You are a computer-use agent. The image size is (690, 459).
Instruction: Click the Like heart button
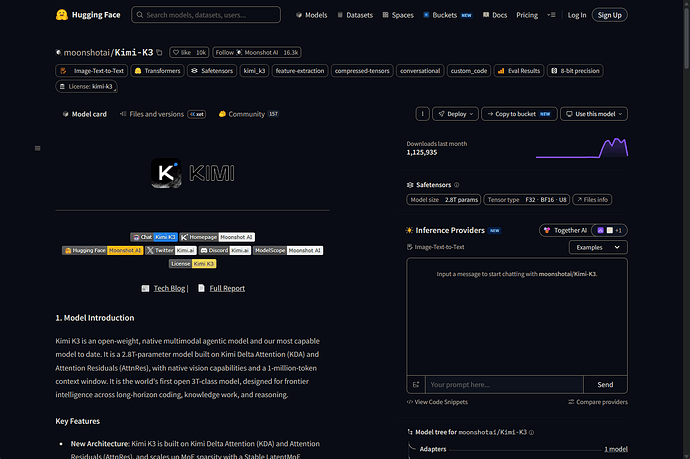coord(181,52)
